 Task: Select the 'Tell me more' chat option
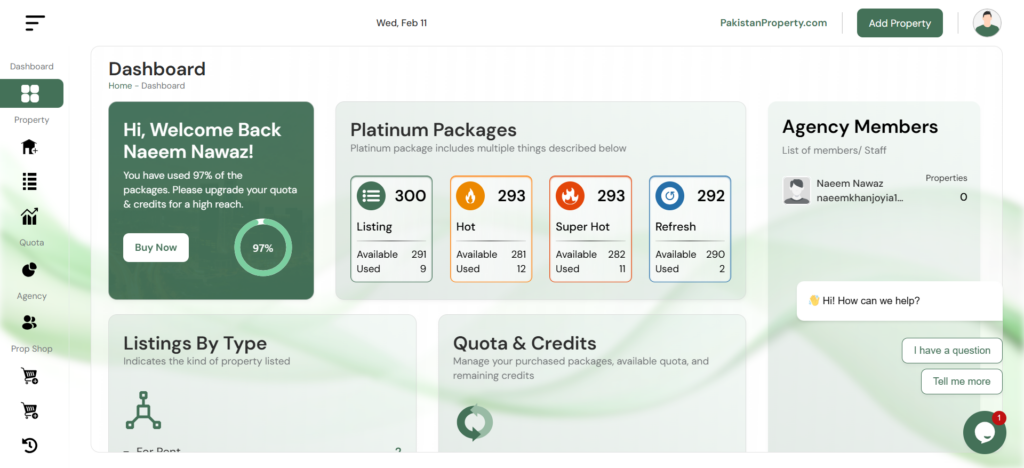pyautogui.click(x=961, y=381)
